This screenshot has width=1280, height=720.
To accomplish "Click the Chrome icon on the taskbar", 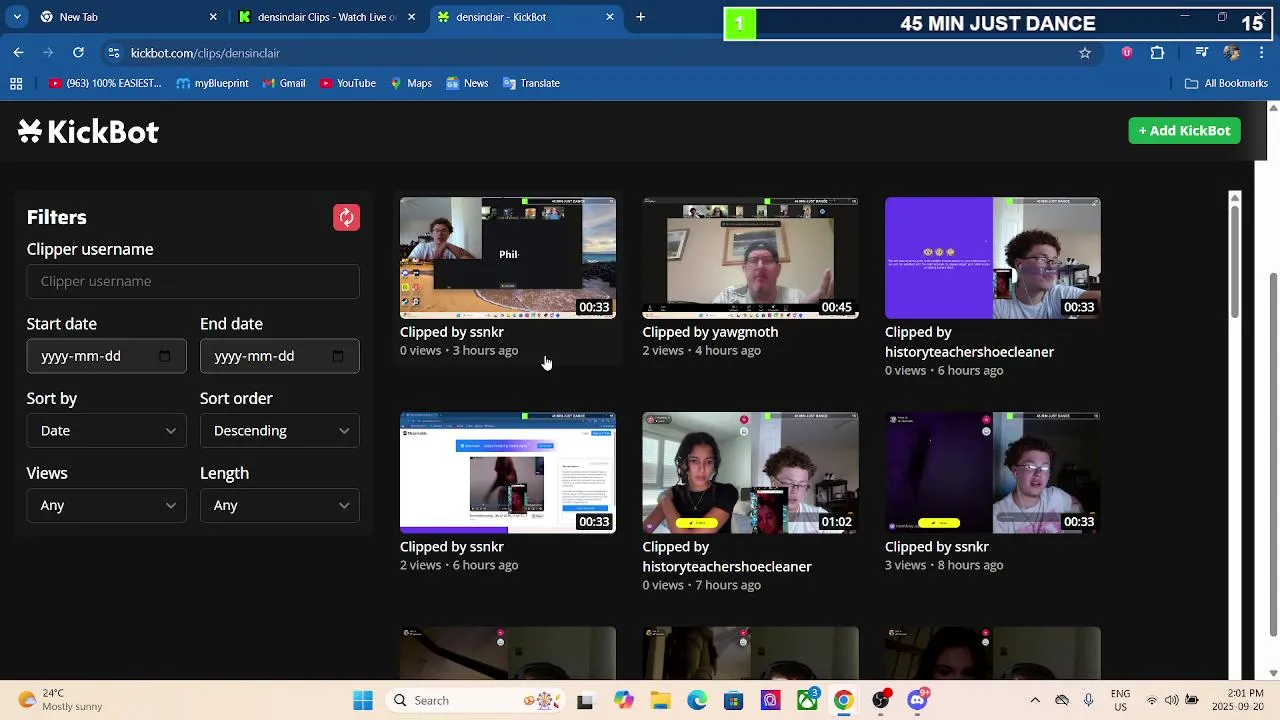I will point(844,700).
